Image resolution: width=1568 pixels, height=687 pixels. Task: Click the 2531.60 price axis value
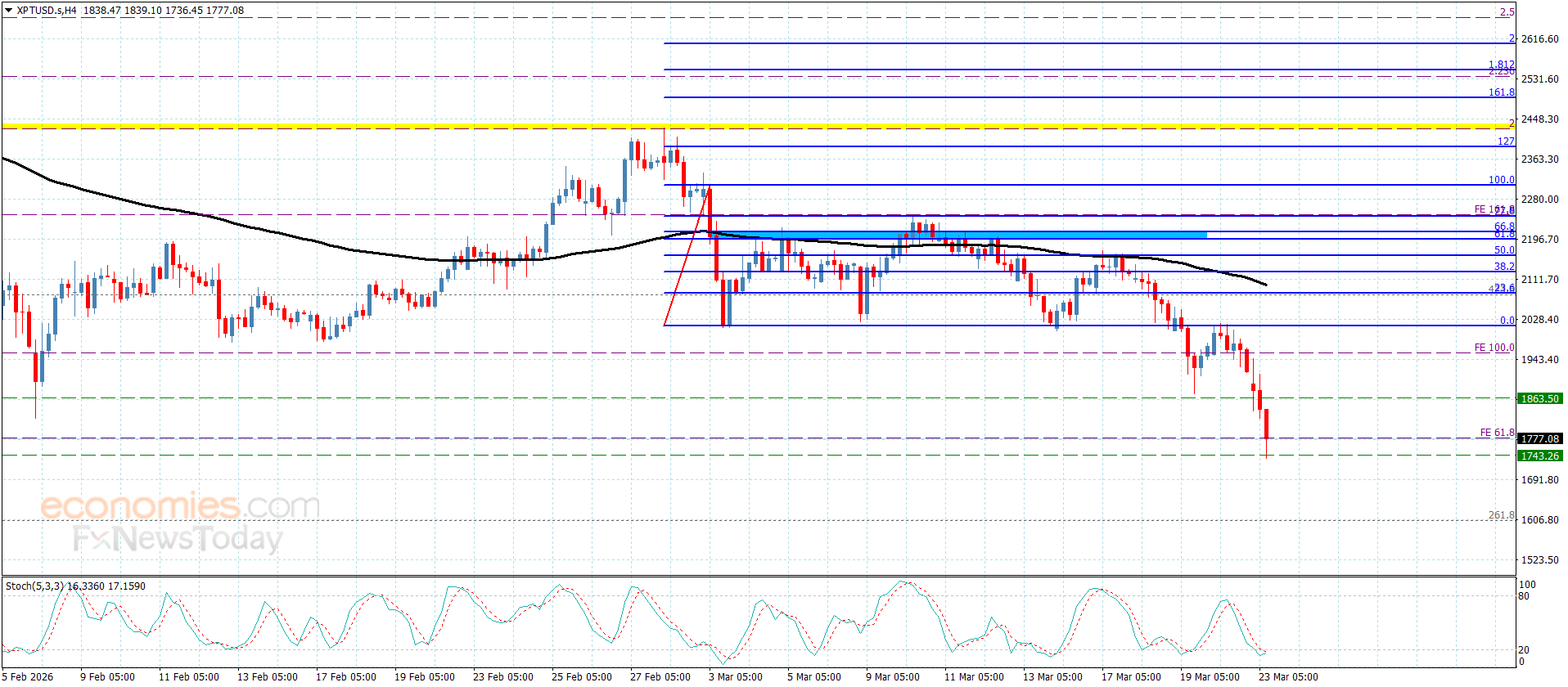[1539, 79]
